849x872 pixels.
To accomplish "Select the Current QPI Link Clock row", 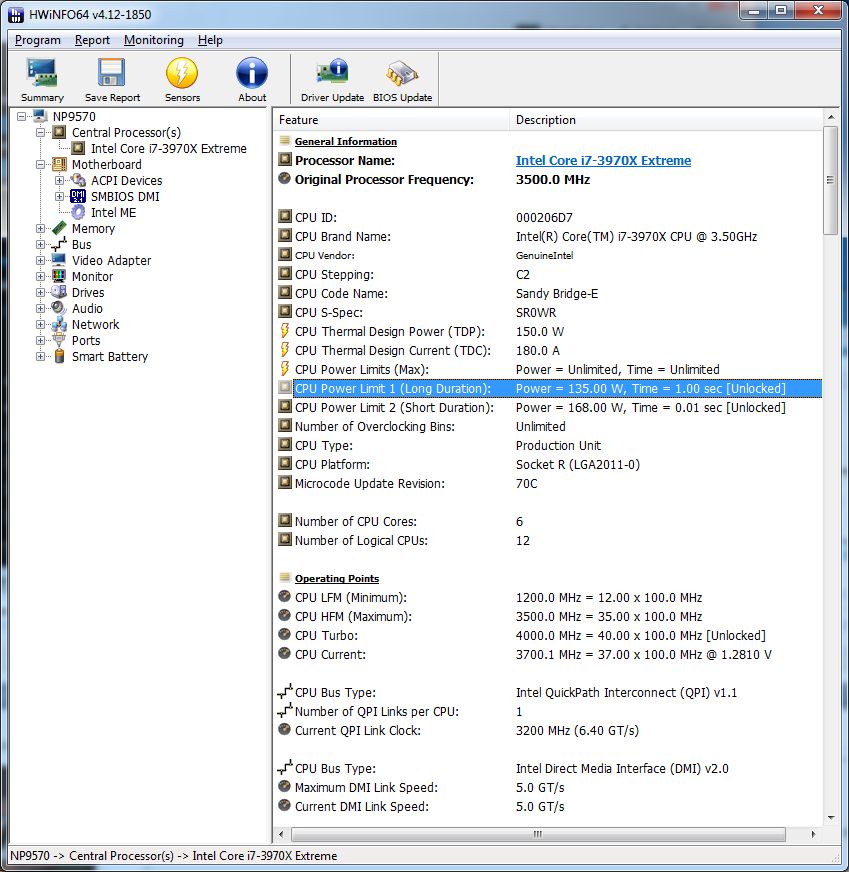I will pyautogui.click(x=550, y=730).
